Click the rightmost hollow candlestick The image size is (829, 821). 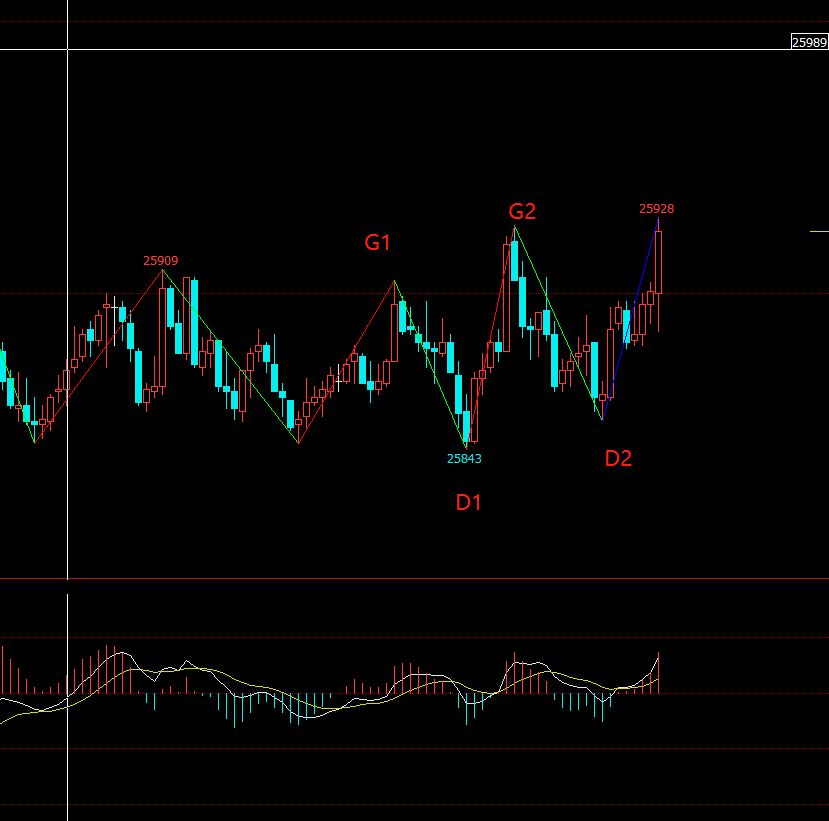(658, 262)
